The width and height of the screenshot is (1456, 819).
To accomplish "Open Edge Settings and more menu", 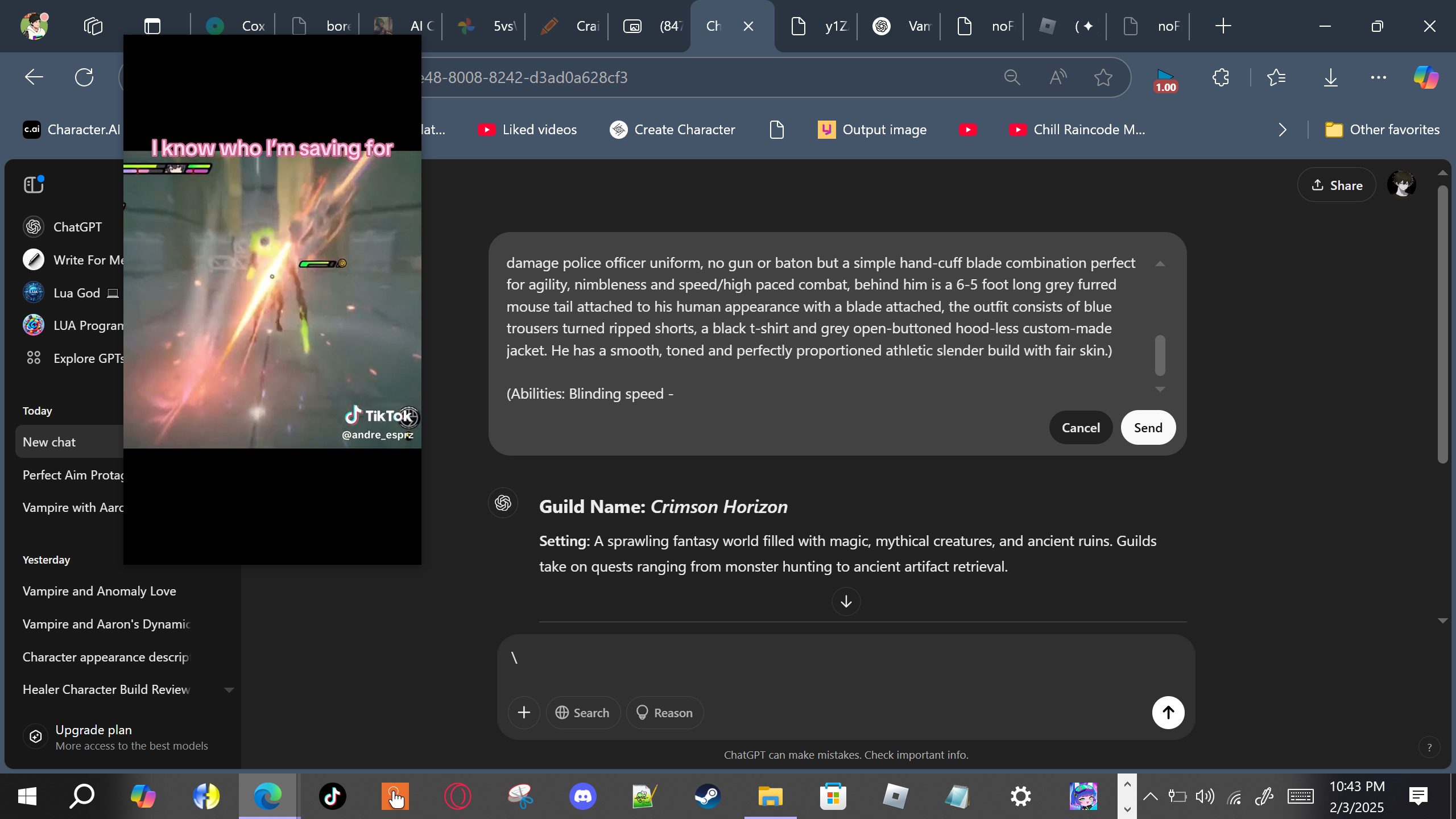I will pos(1379,77).
